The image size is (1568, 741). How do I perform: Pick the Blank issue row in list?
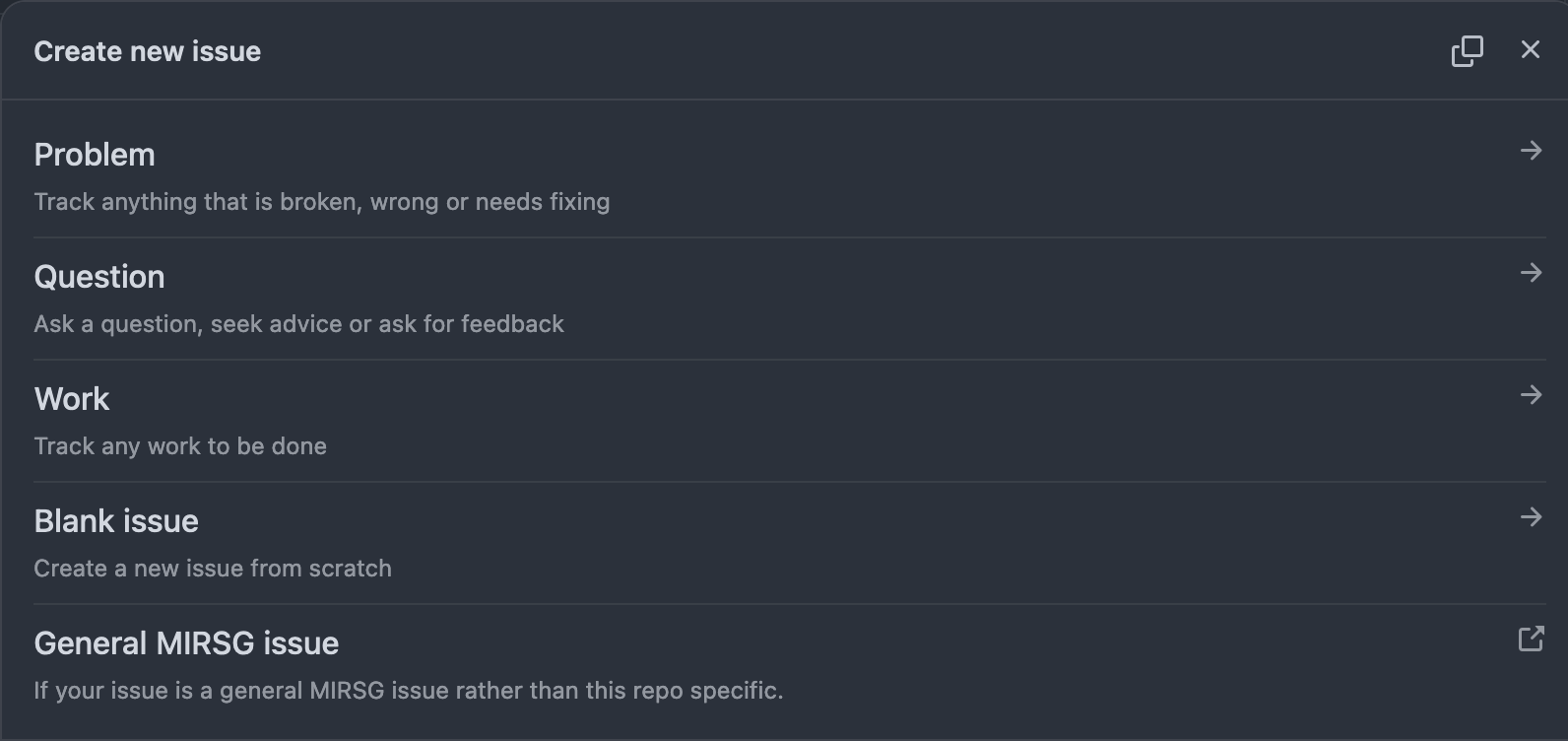point(788,544)
